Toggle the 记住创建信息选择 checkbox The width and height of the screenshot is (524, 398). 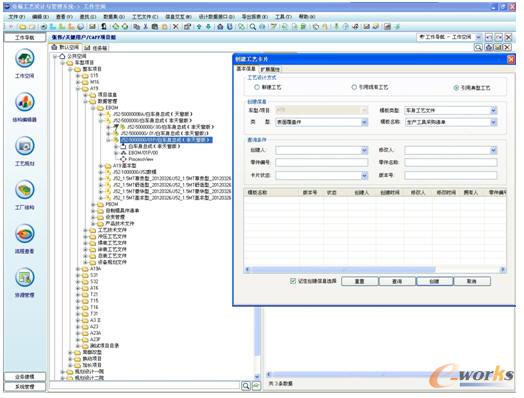tap(293, 281)
